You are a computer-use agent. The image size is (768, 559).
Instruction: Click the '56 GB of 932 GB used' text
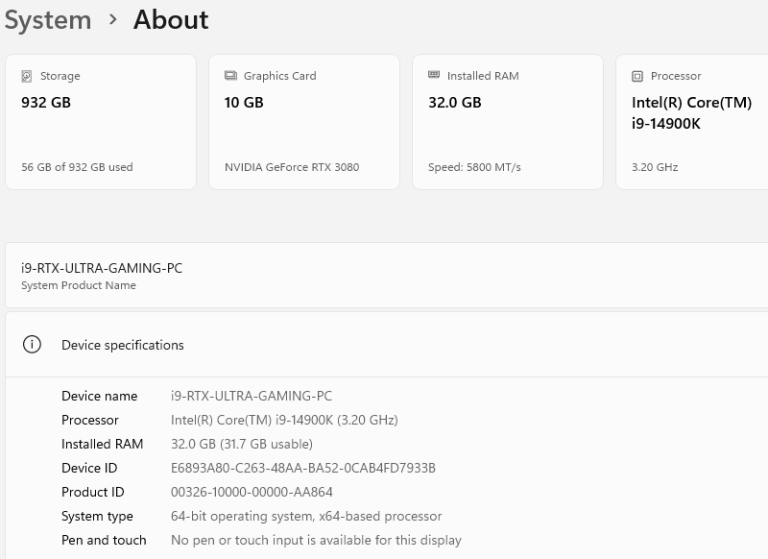click(x=77, y=167)
